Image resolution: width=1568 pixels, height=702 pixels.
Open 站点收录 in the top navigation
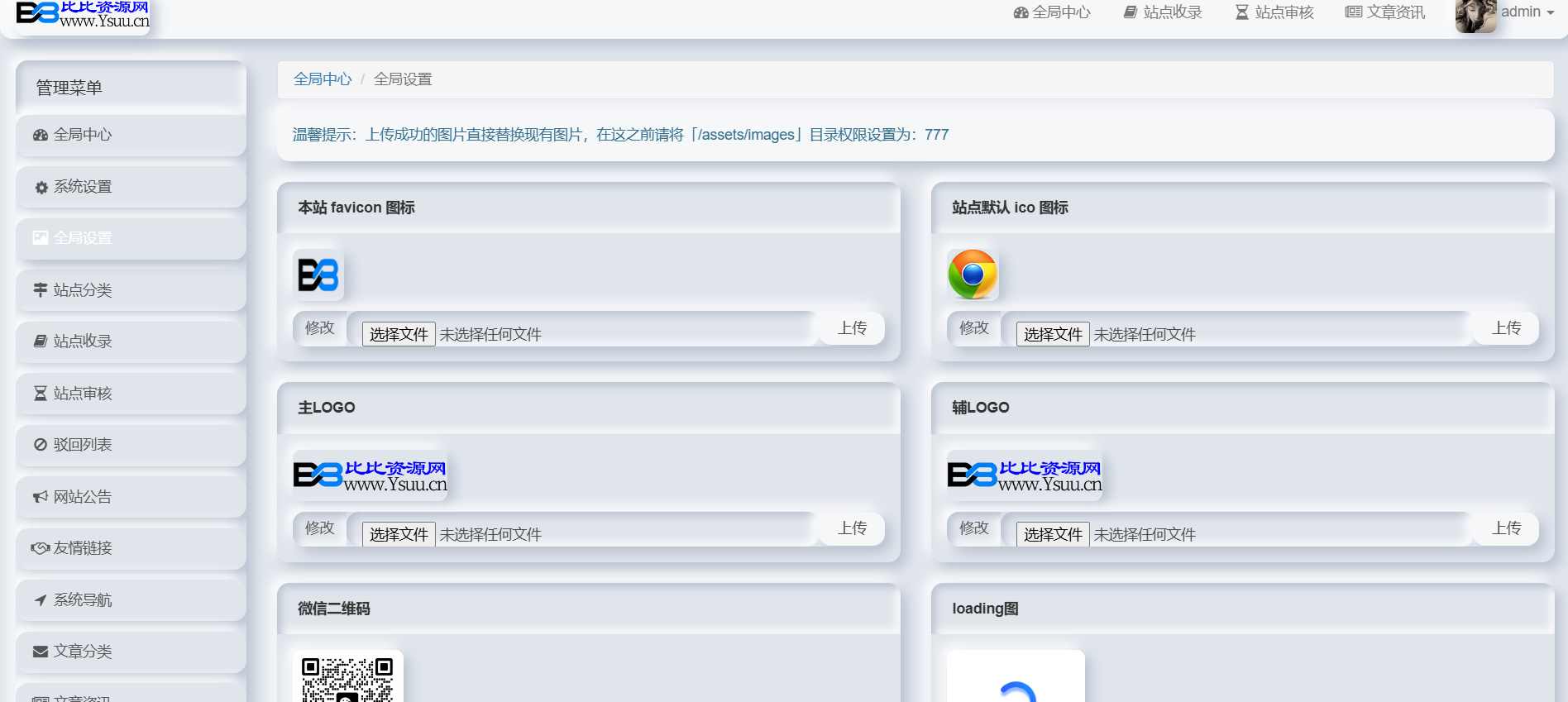tap(1163, 12)
